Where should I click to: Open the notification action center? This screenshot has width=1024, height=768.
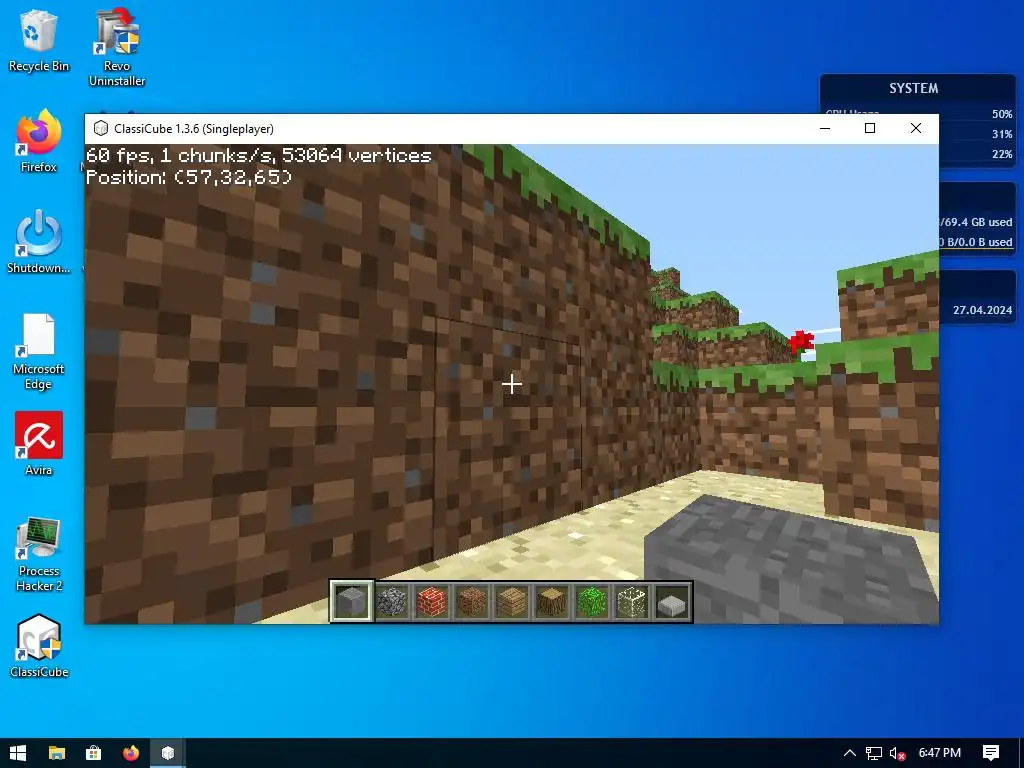point(991,753)
